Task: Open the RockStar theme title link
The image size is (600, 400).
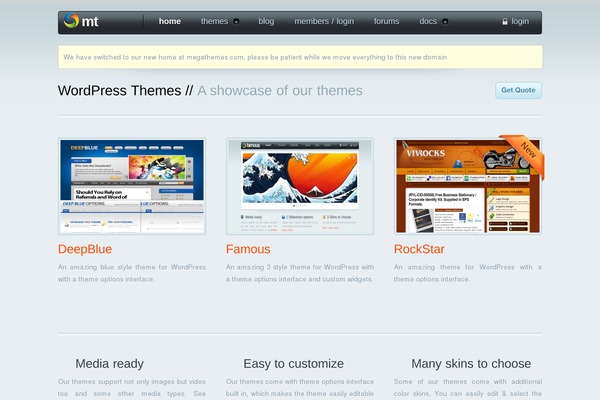Action: coord(419,249)
